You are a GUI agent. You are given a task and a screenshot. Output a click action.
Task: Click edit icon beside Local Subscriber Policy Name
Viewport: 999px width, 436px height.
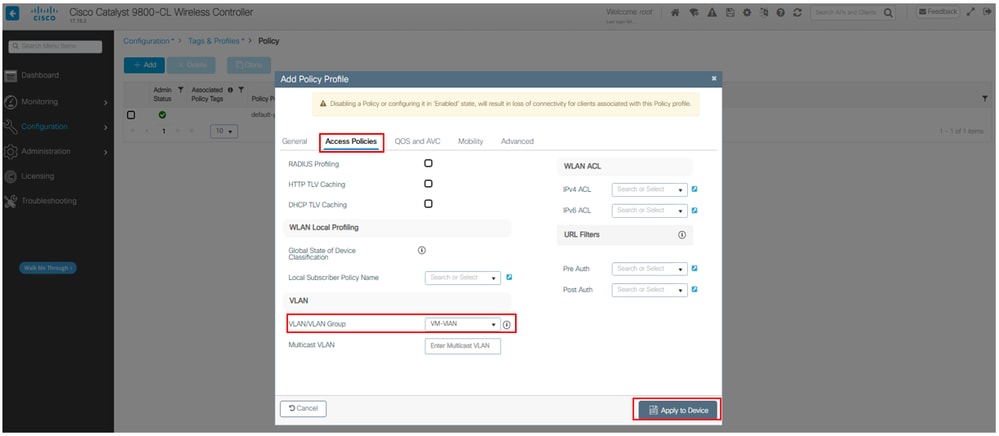point(509,277)
